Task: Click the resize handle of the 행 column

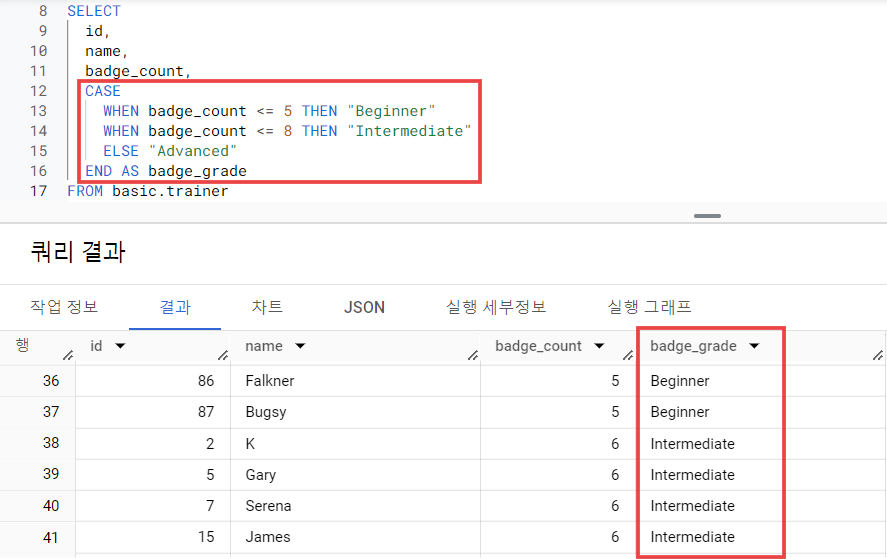Action: point(68,355)
